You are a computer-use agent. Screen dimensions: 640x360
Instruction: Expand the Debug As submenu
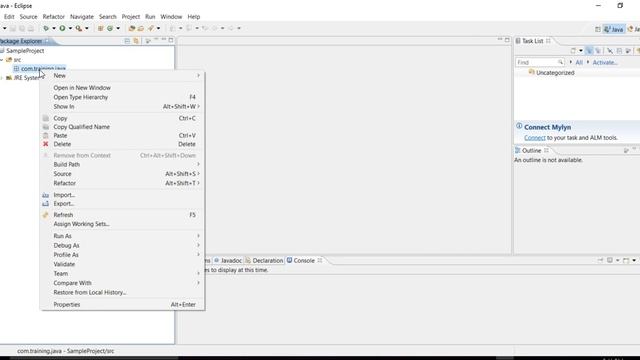tap(122, 245)
